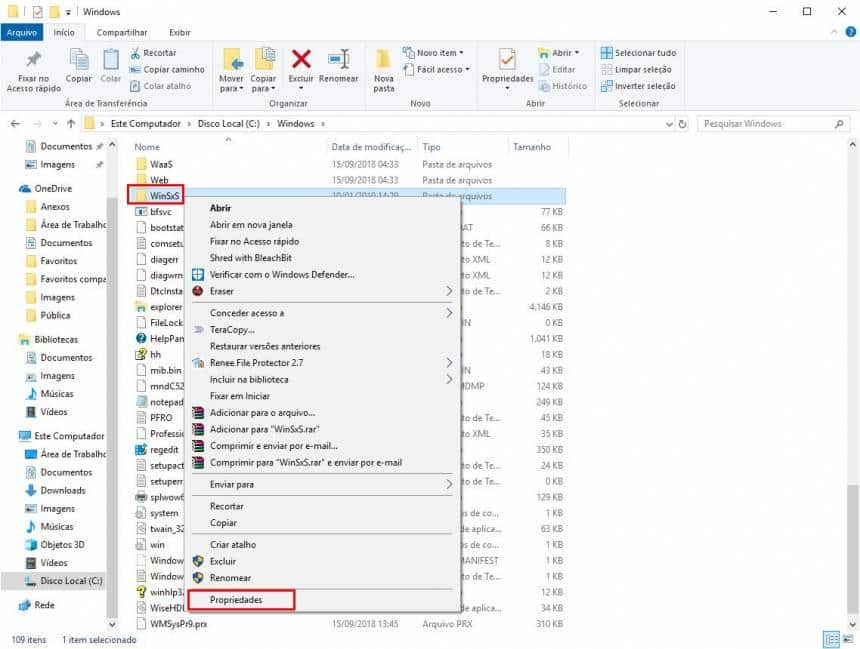860x649 pixels.
Task: Switch to large icons view in status bar
Action: 848,639
